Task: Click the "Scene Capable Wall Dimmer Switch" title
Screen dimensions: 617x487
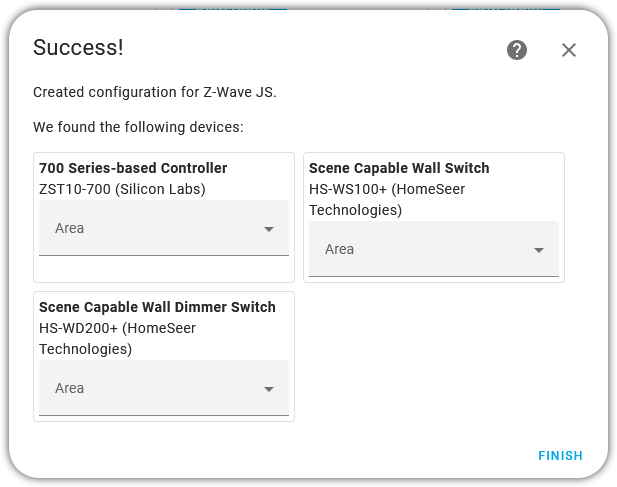Action: [157, 307]
